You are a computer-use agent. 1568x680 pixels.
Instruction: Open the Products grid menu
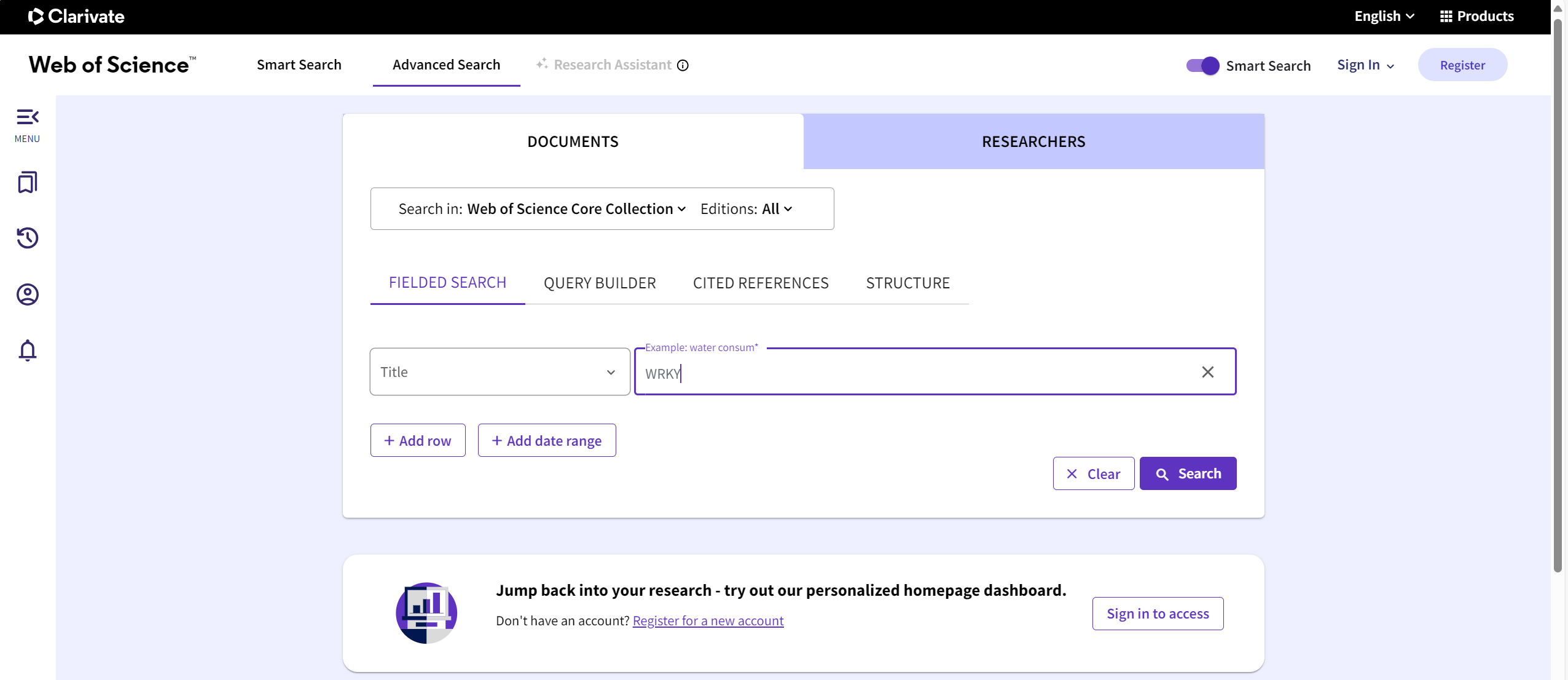point(1476,17)
